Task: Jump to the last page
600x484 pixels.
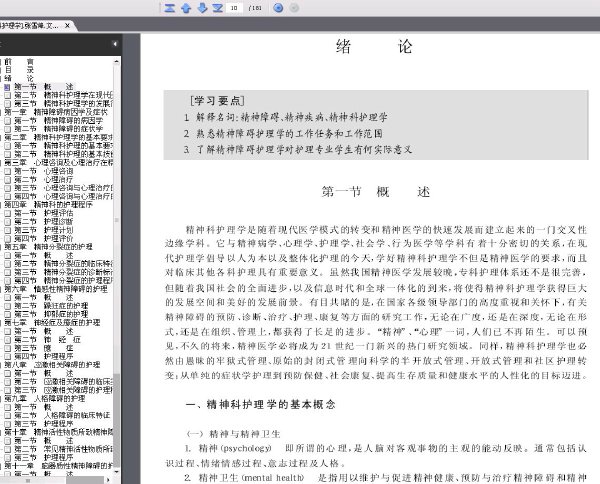Action: point(218,8)
